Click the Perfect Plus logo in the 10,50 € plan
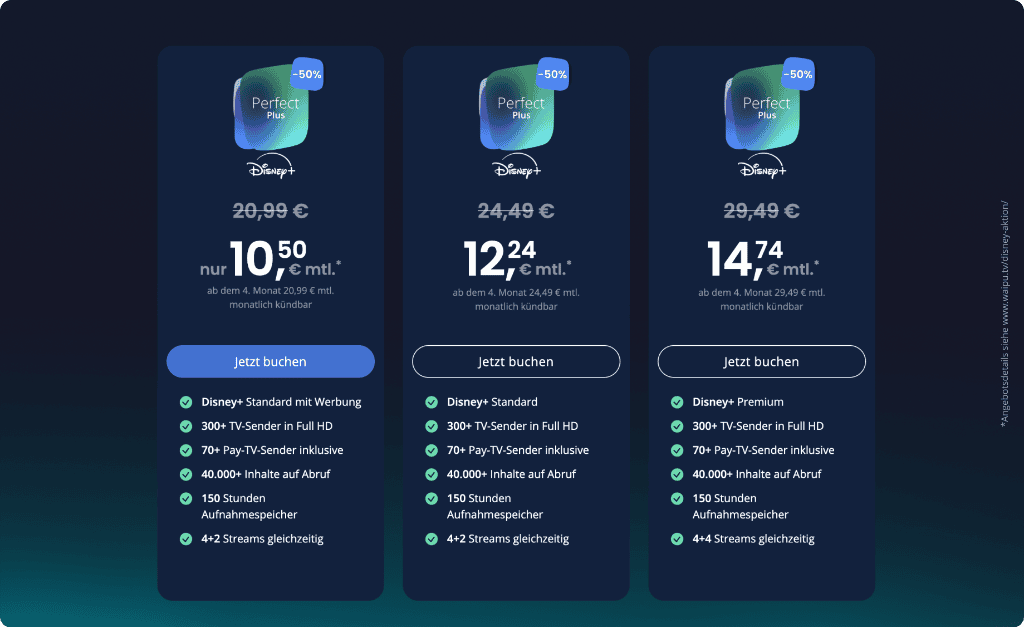 coord(272,108)
